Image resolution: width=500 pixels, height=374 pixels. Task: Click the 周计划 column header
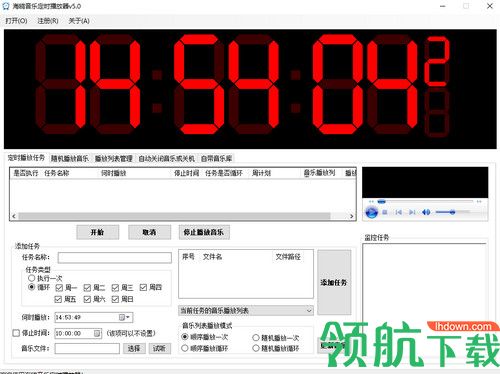point(261,173)
